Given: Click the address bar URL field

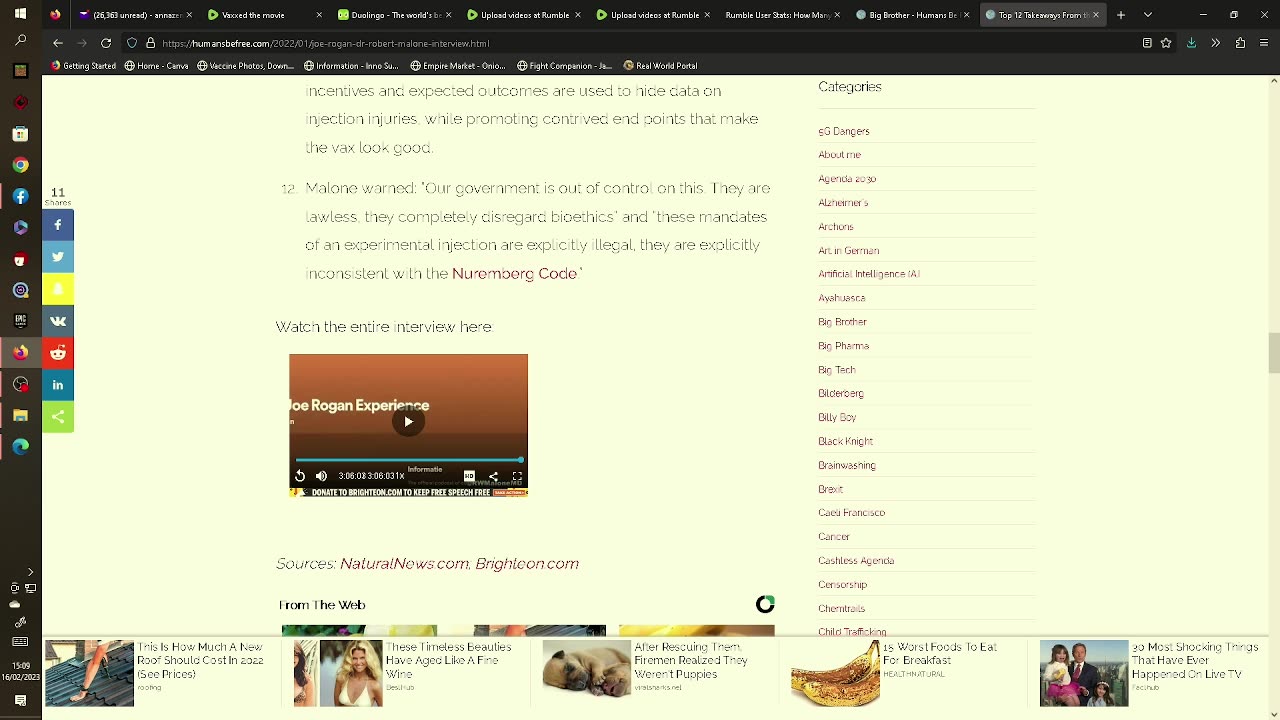Looking at the screenshot, I should tap(640, 43).
